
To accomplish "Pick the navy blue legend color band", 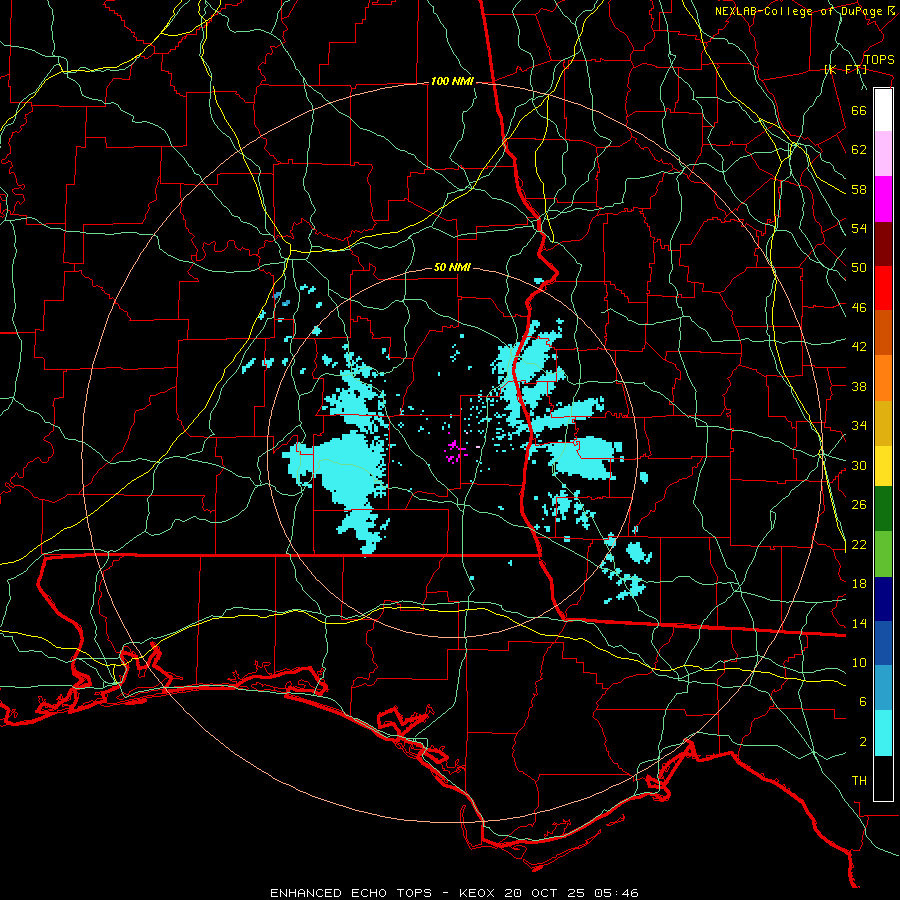I will [x=883, y=599].
